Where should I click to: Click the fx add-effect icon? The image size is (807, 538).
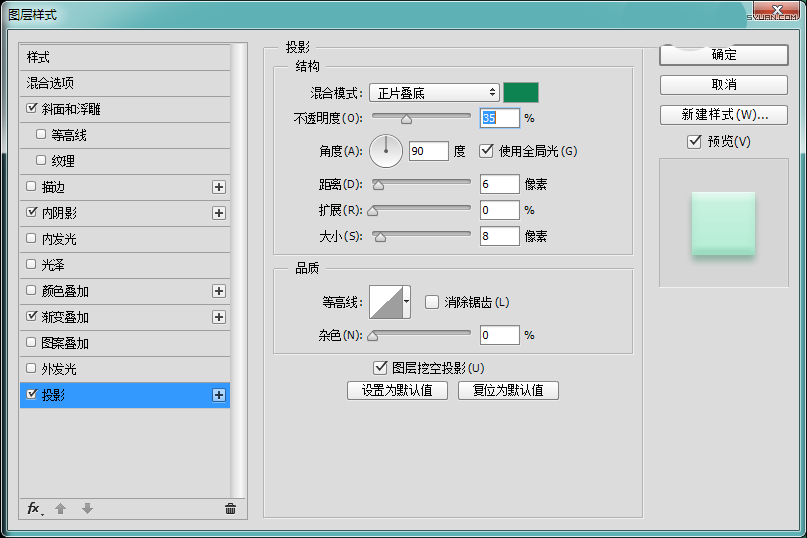pos(33,508)
